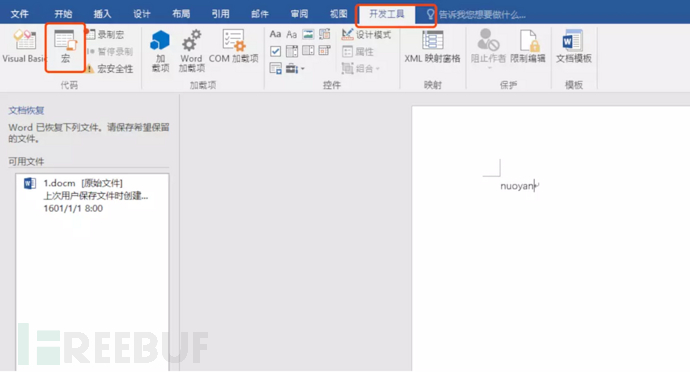The height and width of the screenshot is (372, 690).
Task: Click the 可用文件 label
Action: 26,162
